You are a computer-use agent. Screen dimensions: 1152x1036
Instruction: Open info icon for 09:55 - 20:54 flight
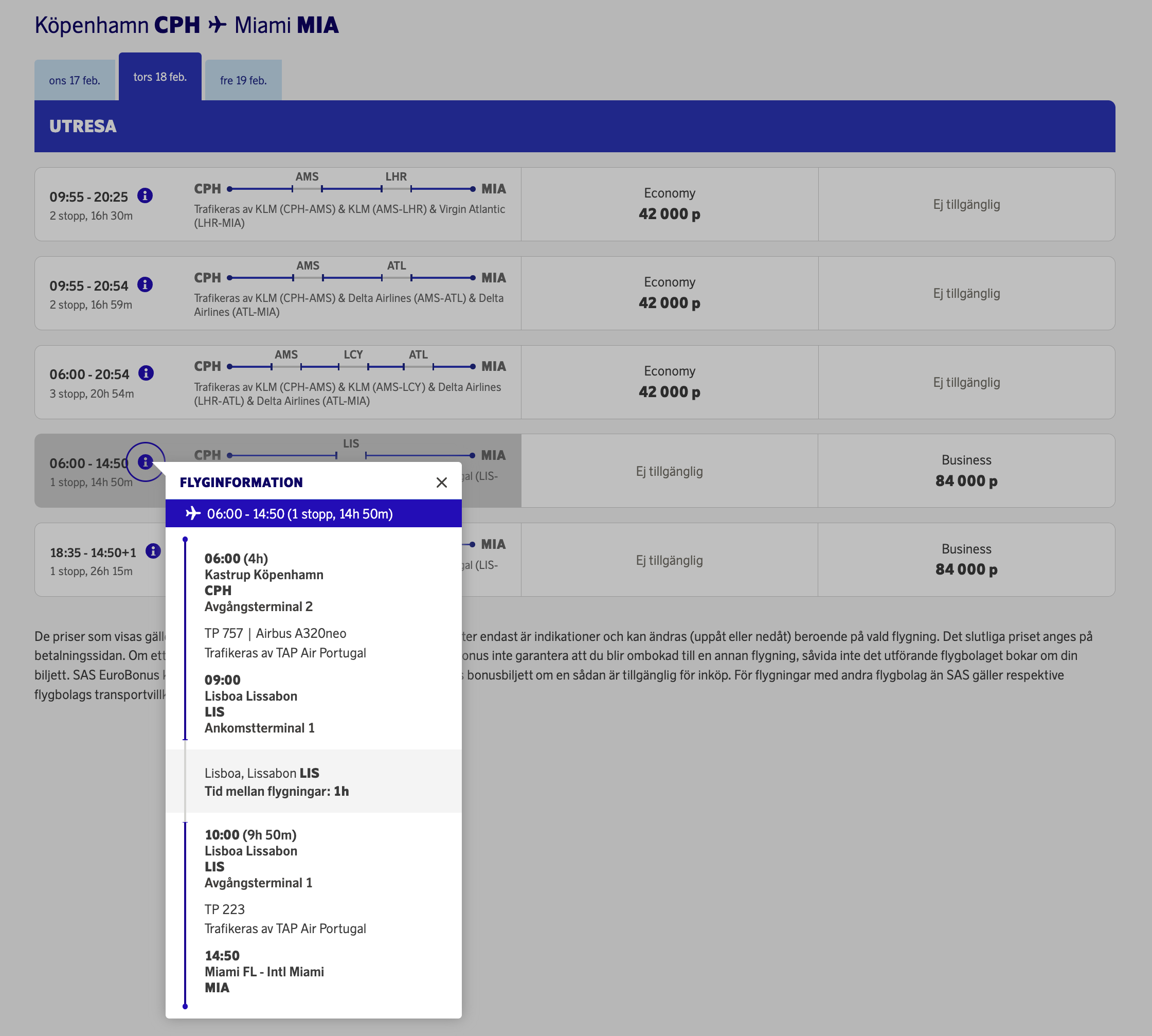[145, 284]
